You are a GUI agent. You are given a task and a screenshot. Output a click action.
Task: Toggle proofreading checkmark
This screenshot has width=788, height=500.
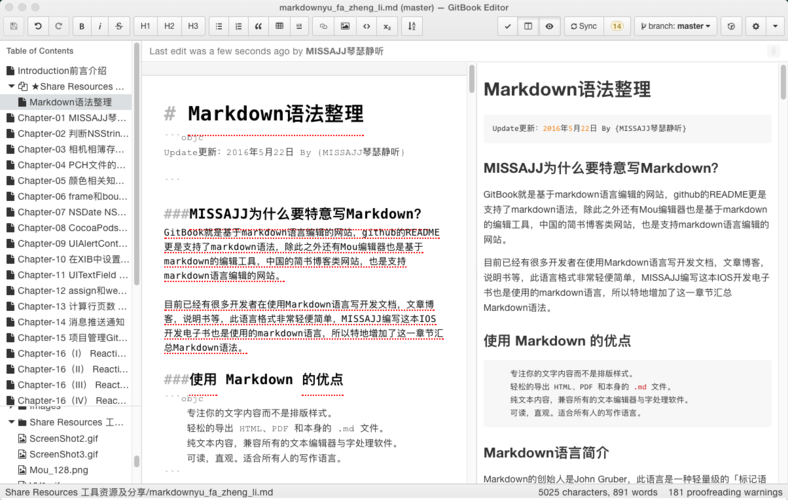[x=508, y=26]
